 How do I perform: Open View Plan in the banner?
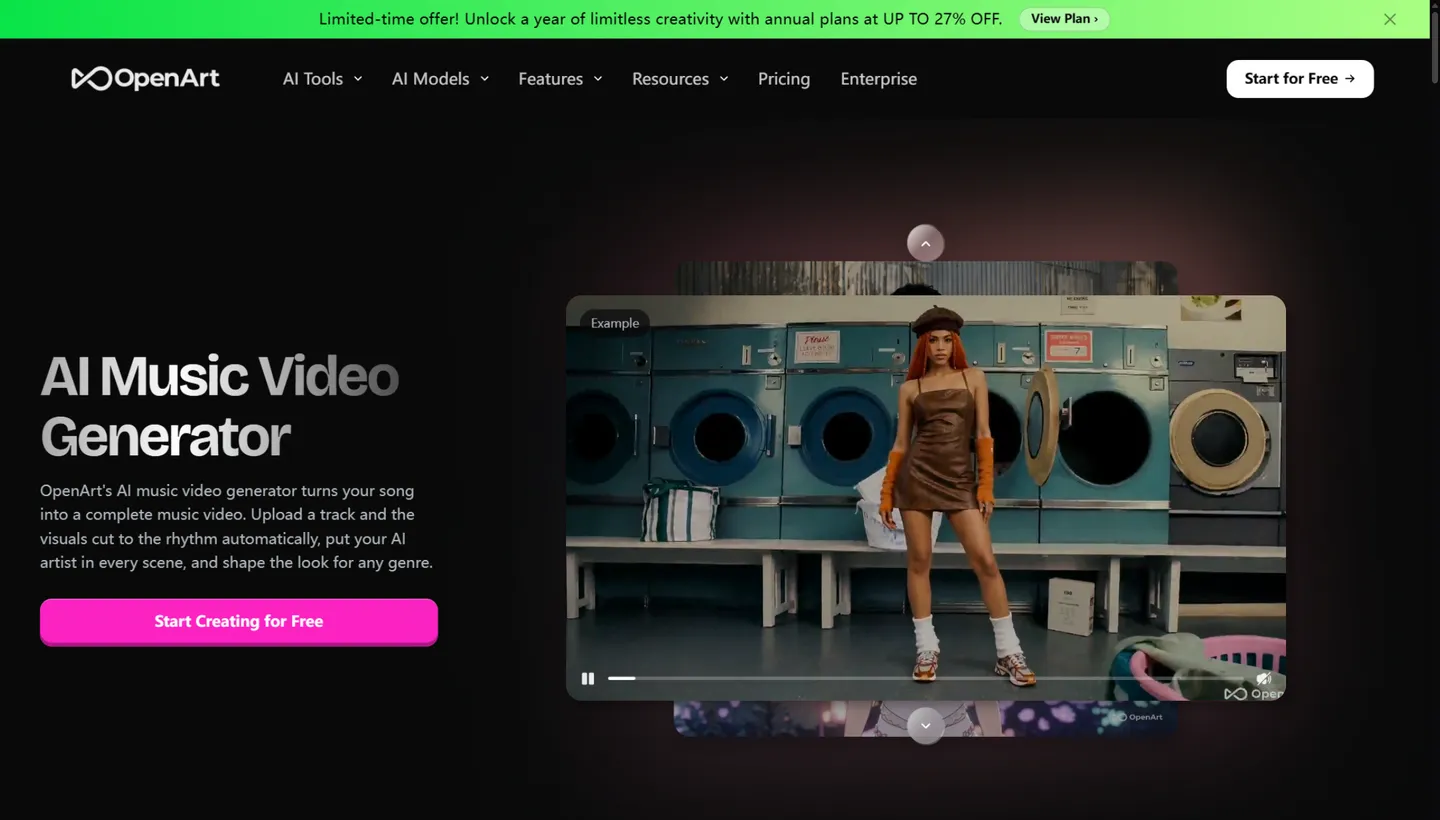click(x=1064, y=19)
